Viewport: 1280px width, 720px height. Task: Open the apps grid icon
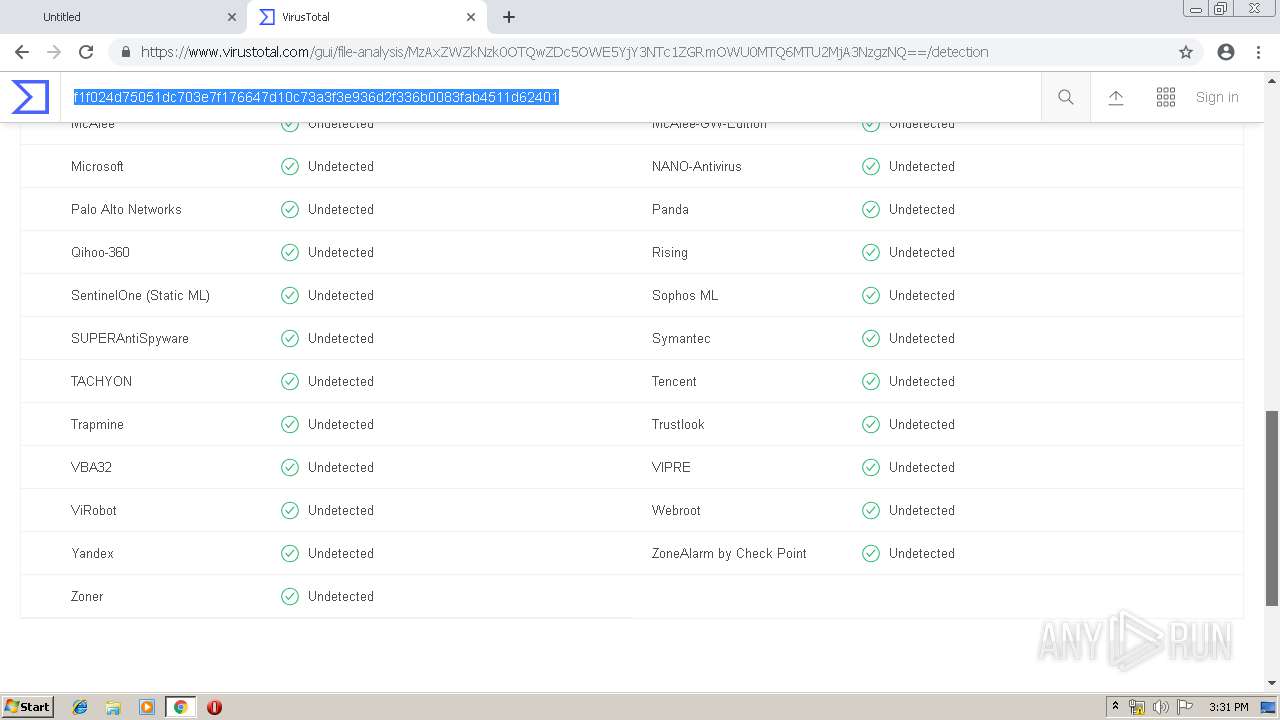point(1166,97)
